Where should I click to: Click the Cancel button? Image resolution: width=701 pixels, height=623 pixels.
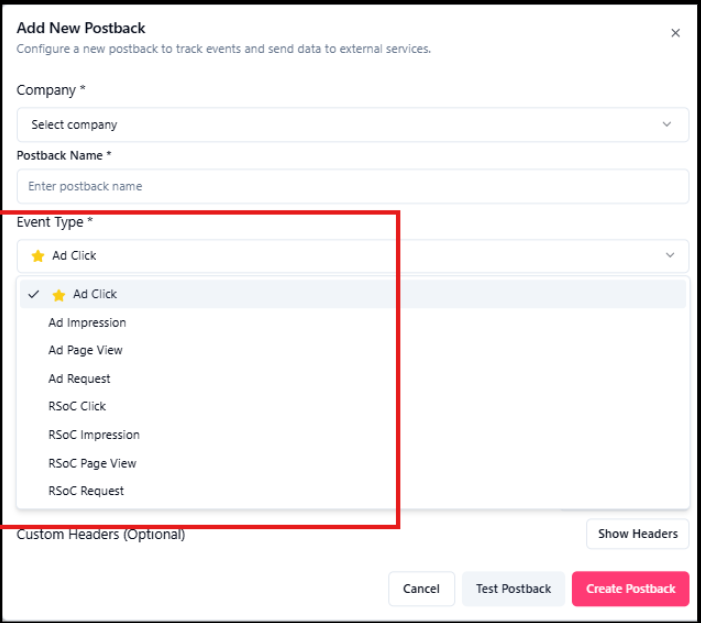click(x=421, y=589)
